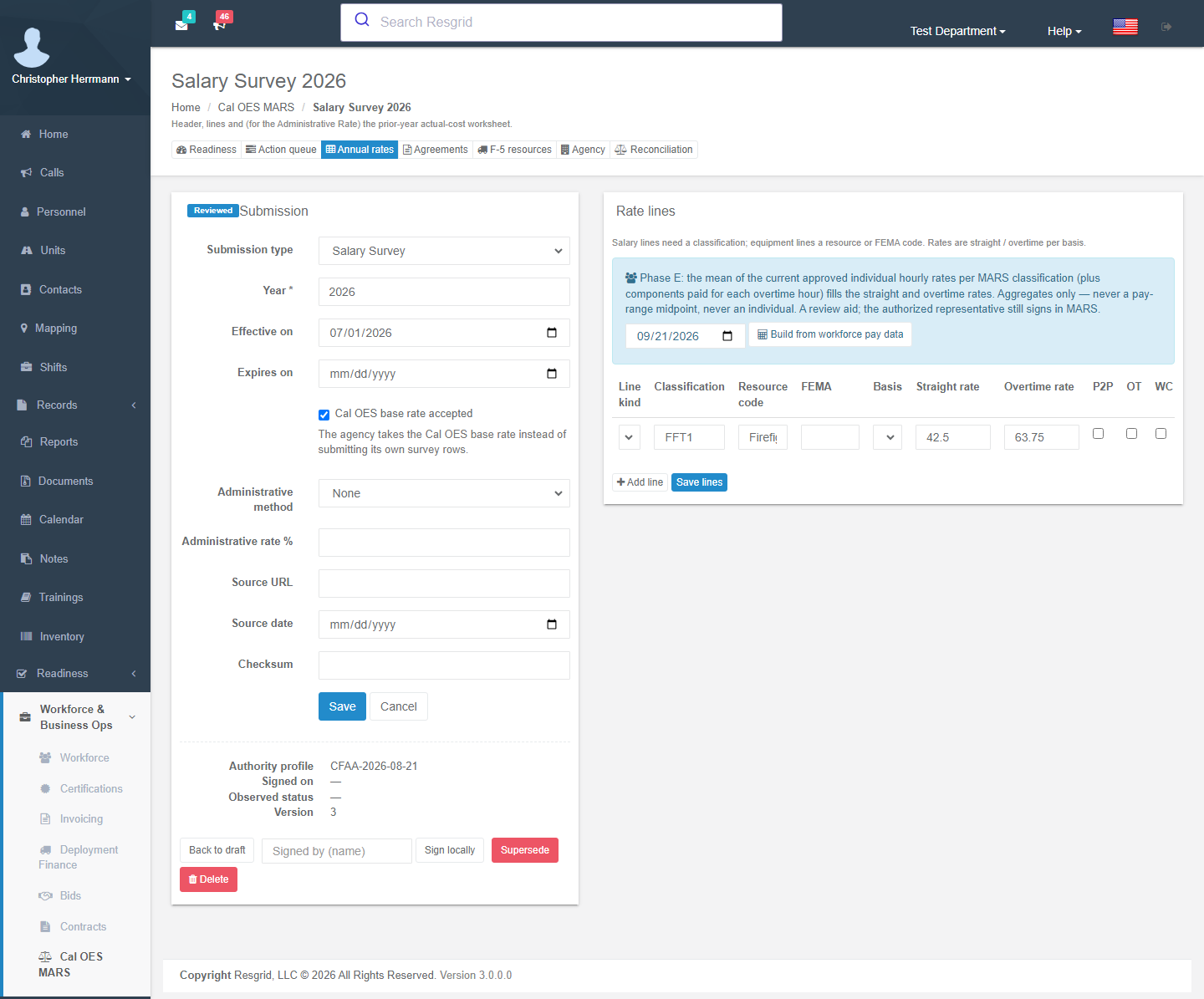
Task: Click the Add line button
Action: [640, 482]
